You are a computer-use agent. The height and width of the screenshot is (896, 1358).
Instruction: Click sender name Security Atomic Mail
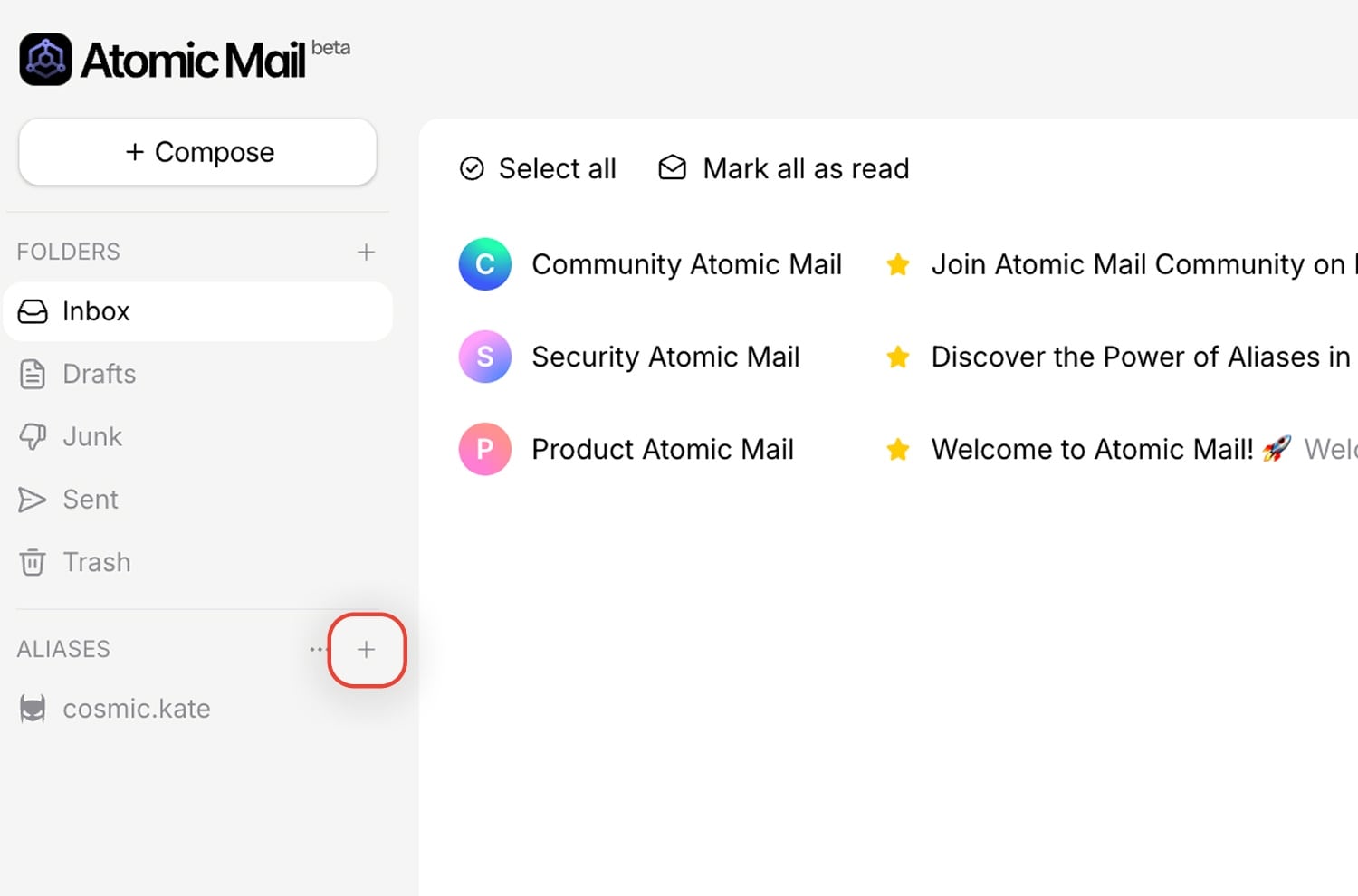pyautogui.click(x=665, y=357)
